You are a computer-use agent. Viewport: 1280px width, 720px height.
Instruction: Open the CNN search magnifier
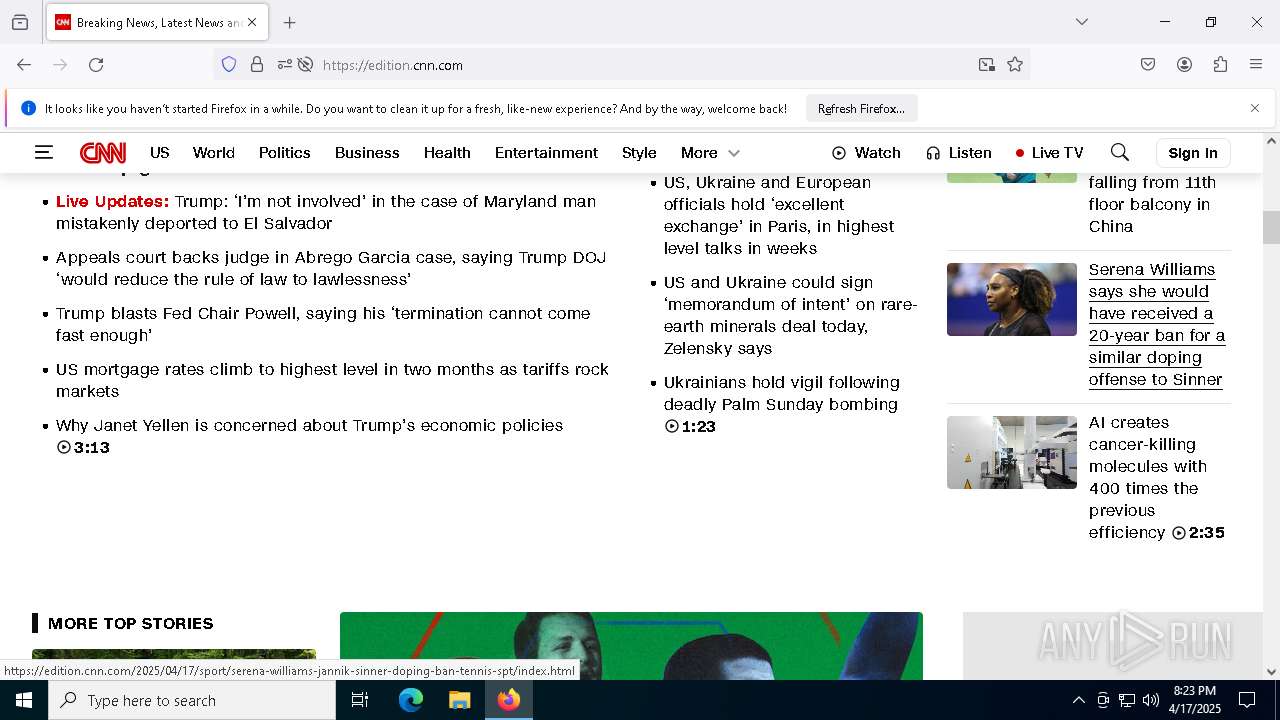[x=1120, y=152]
